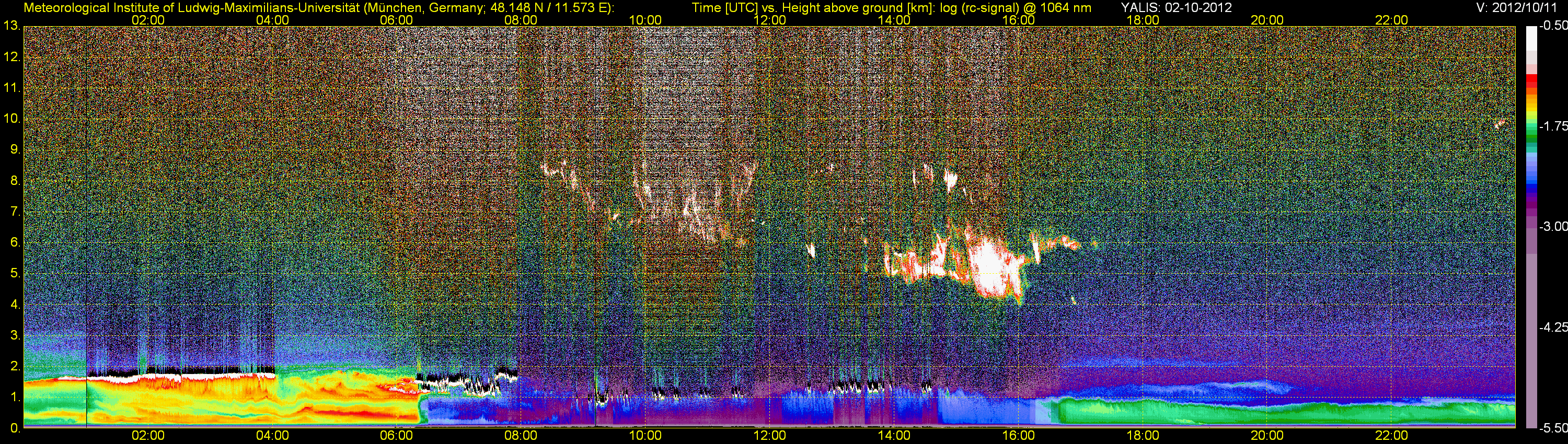The height and width of the screenshot is (444, 1568).
Task: Click '02:00' on the upper time axis
Action: tap(148, 20)
